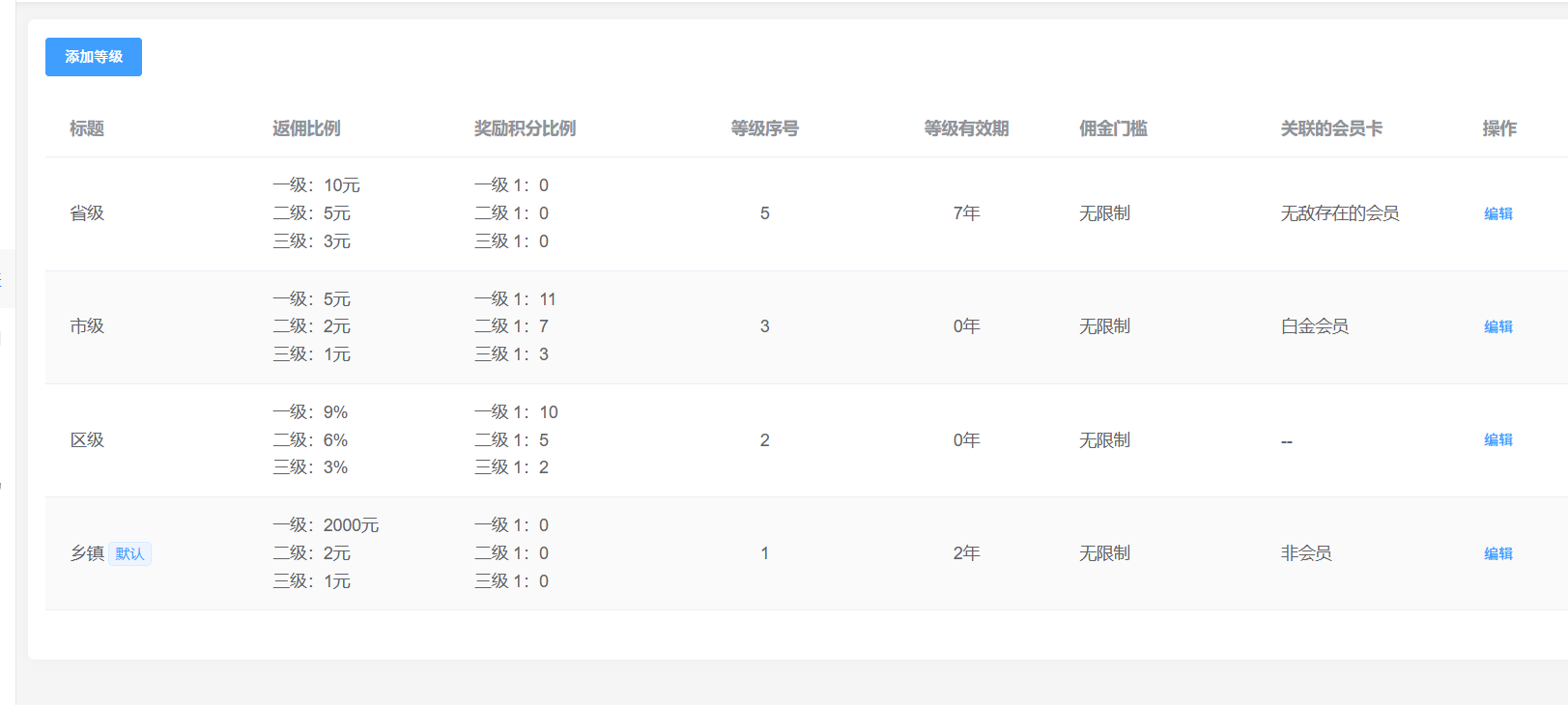The height and width of the screenshot is (705, 1568).
Task: Select the 非会员 cell in 乡镇 row
Action: click(1306, 553)
